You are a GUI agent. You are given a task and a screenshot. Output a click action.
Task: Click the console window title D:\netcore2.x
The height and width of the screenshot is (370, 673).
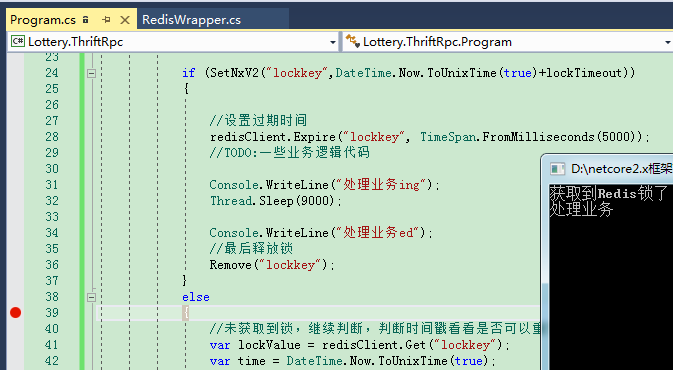(621, 169)
